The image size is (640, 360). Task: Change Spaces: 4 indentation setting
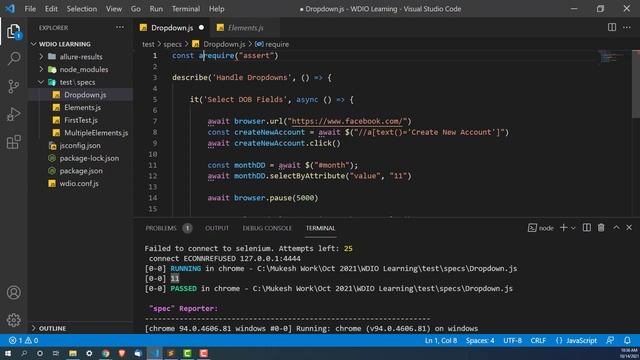tap(480, 340)
